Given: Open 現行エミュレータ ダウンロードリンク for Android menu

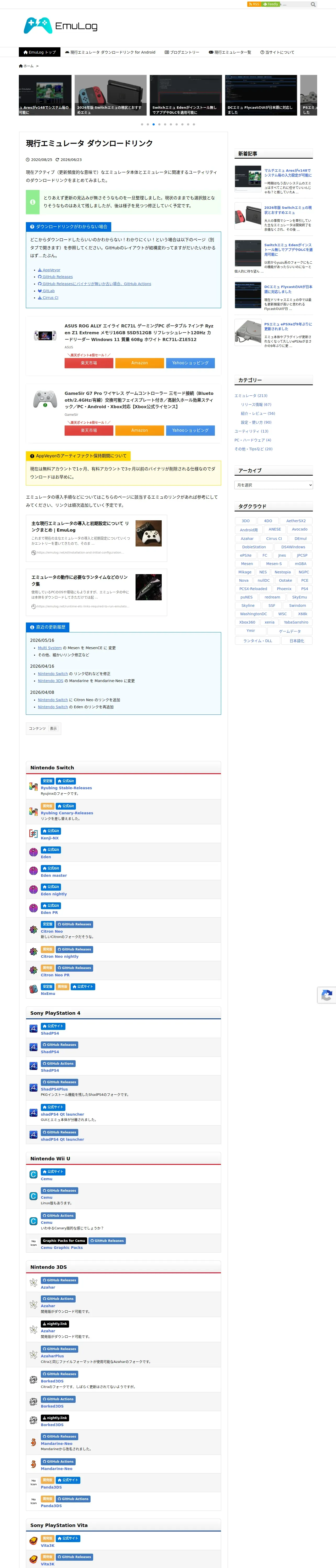Looking at the screenshot, I should pos(110,52).
